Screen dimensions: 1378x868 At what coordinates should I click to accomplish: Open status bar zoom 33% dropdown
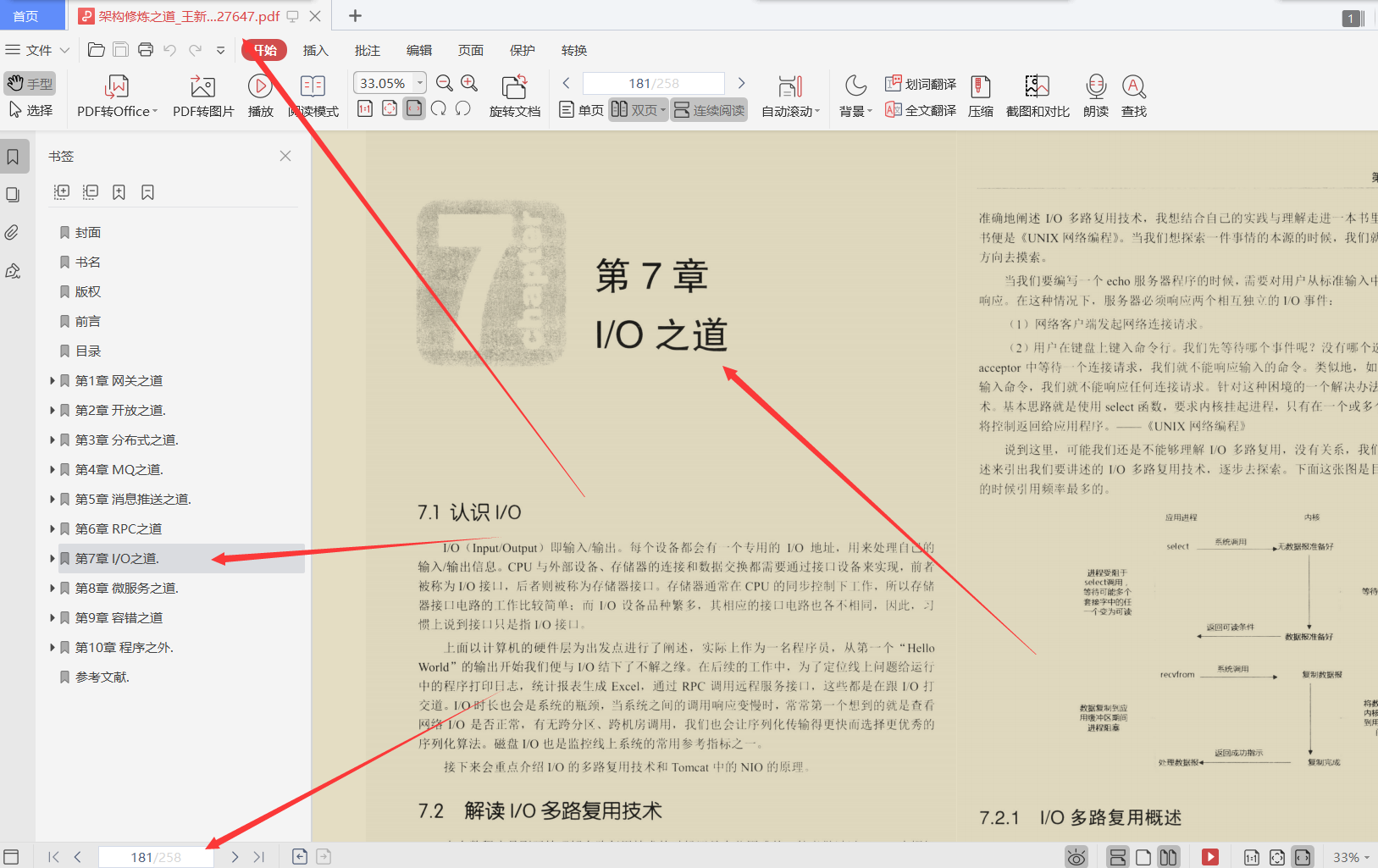click(x=1351, y=857)
